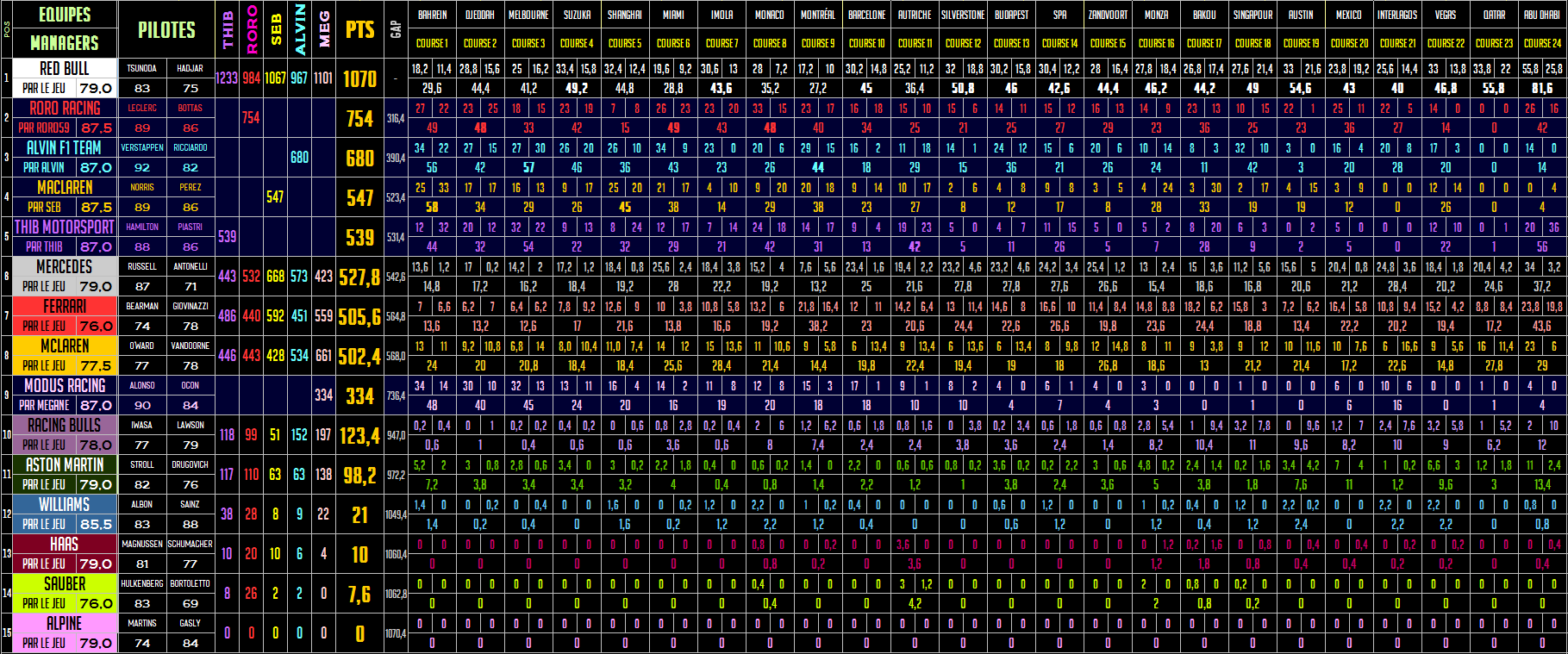
Task: Click the GAP column header
Action: click(396, 30)
